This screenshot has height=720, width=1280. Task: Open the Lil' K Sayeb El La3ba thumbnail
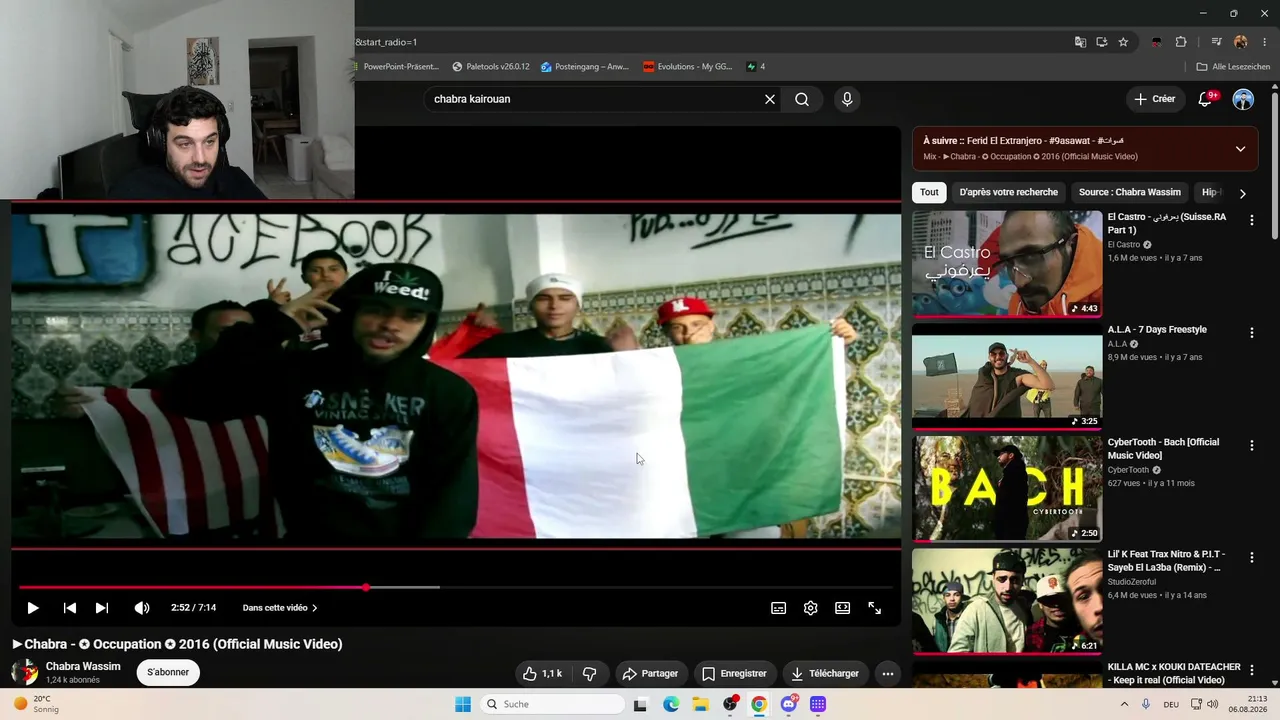pos(1007,601)
